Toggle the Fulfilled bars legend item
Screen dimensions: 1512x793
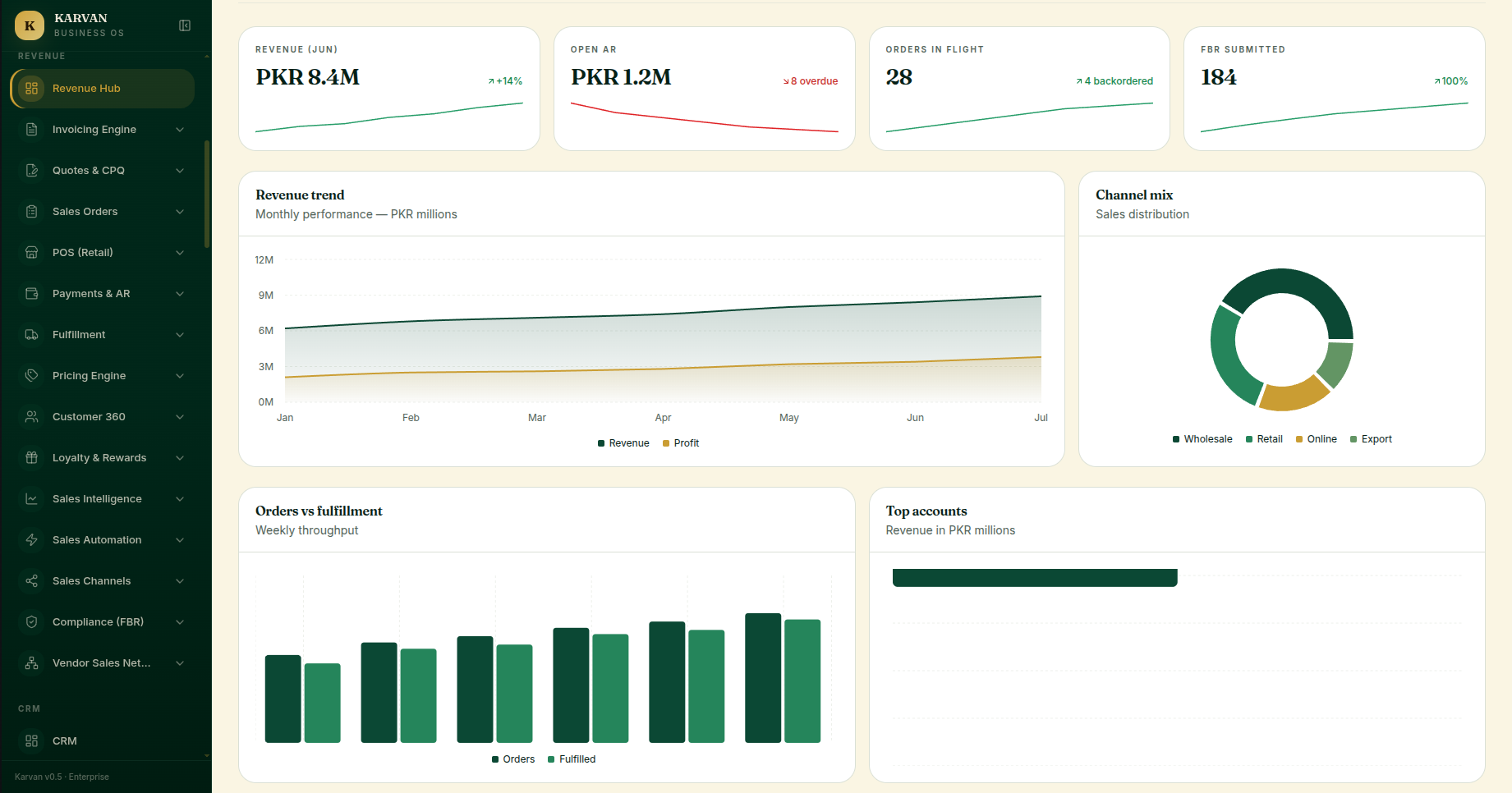point(572,759)
